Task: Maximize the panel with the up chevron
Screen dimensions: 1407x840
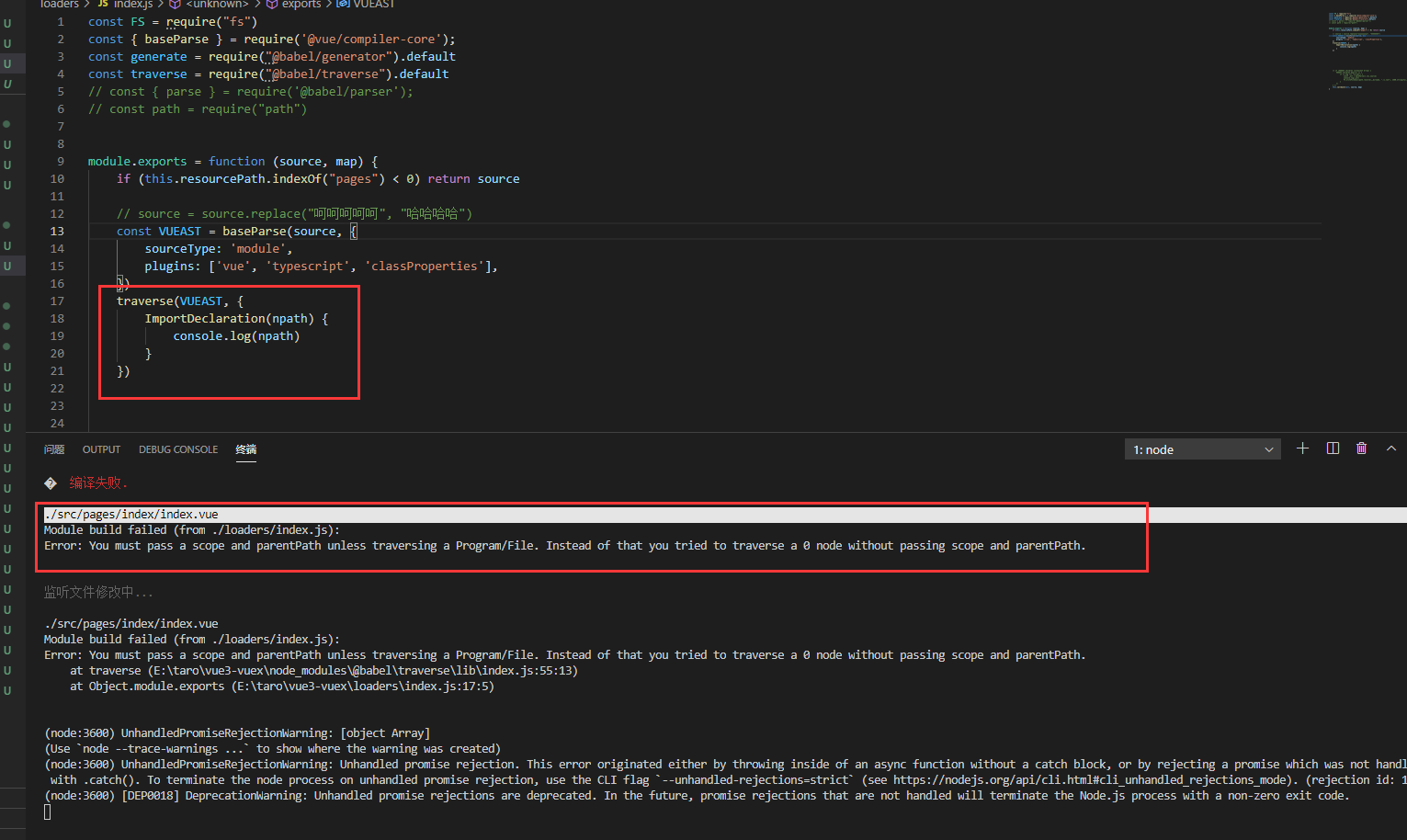Action: [1391, 448]
